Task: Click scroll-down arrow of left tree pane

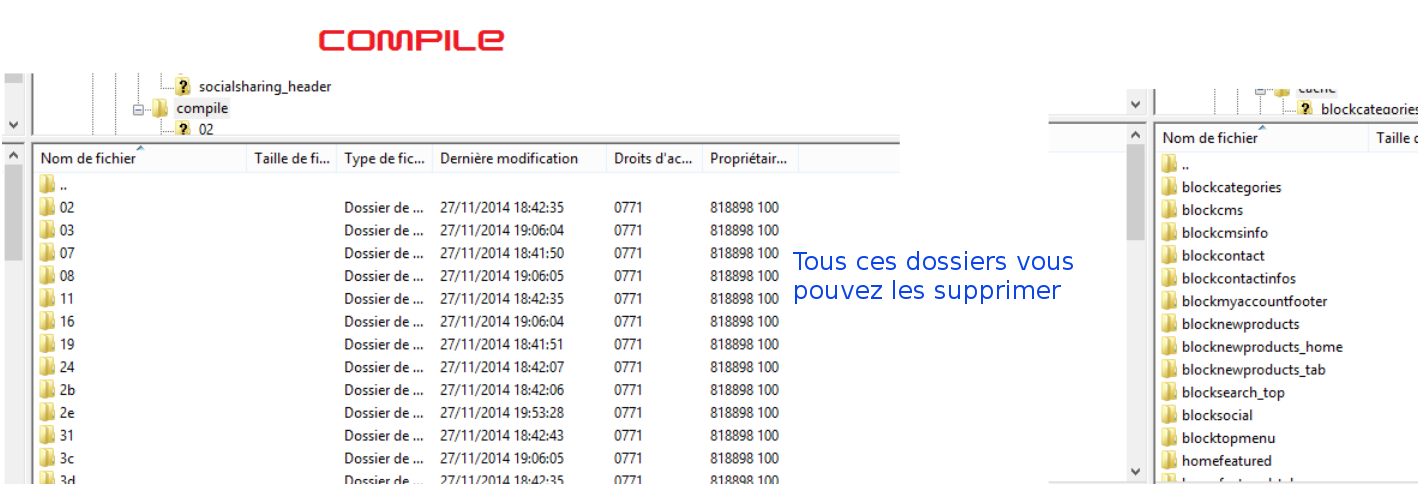Action: coord(13,125)
